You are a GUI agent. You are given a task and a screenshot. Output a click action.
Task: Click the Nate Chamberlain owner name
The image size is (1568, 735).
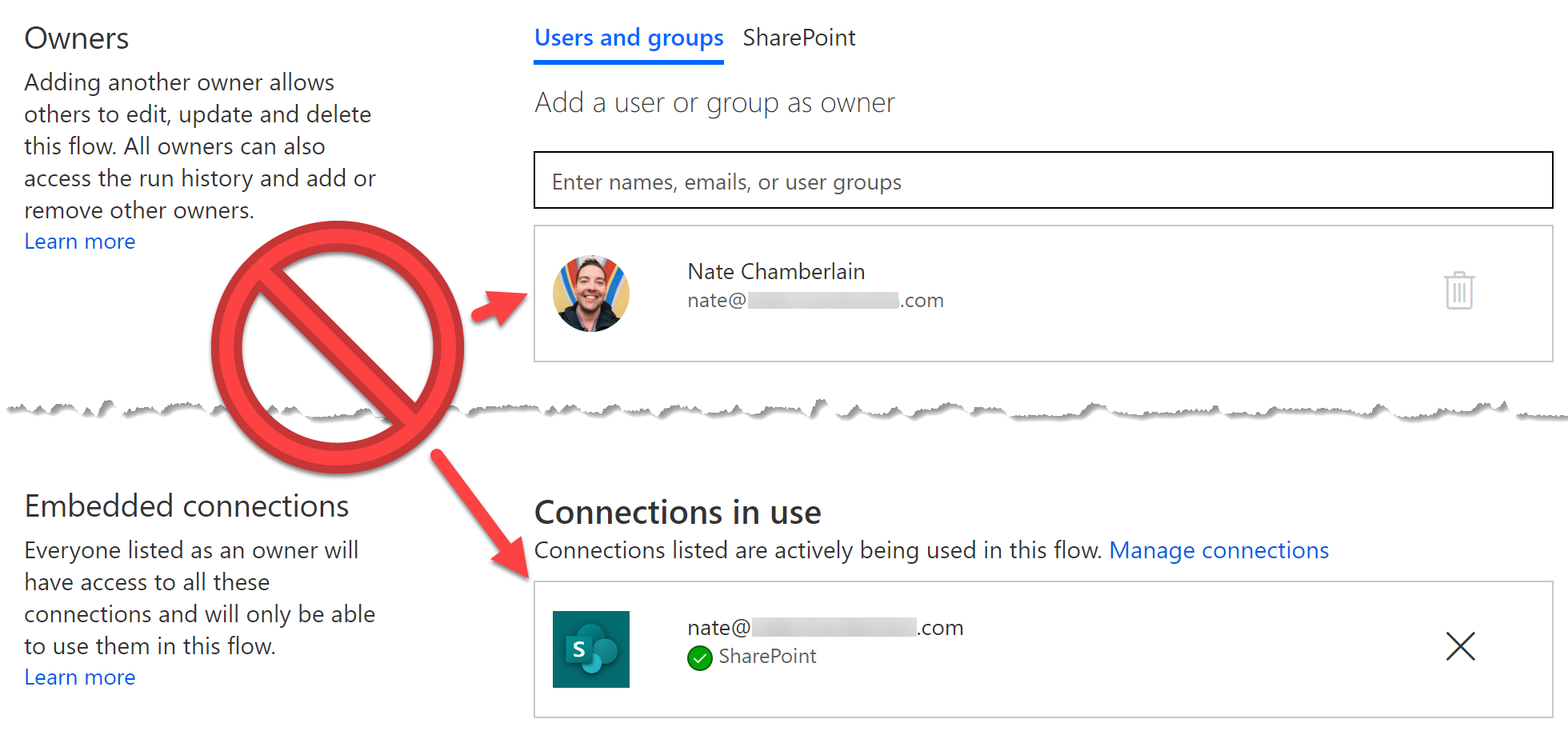click(x=775, y=272)
